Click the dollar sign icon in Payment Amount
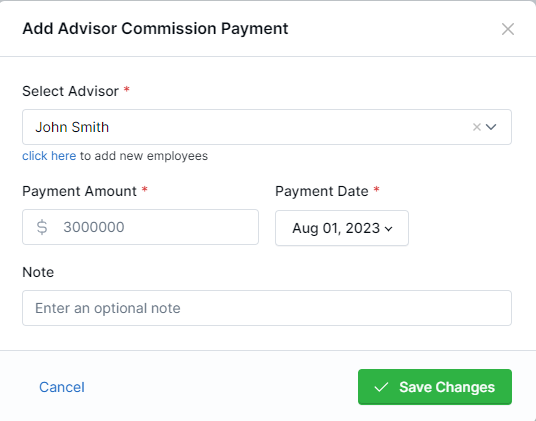This screenshot has width=536, height=421. pyautogui.click(x=42, y=227)
